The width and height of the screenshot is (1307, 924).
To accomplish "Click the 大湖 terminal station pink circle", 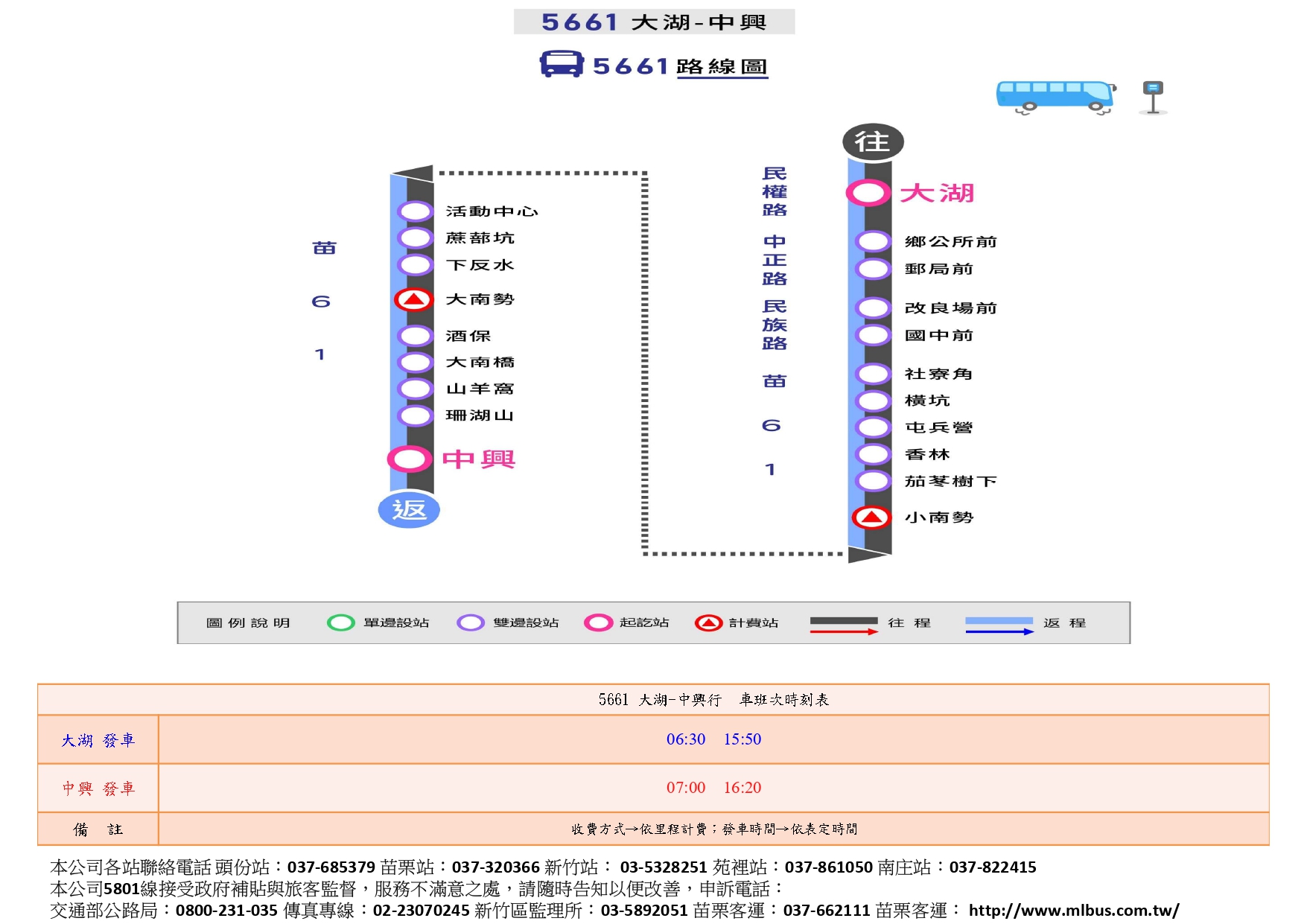I will (x=868, y=193).
